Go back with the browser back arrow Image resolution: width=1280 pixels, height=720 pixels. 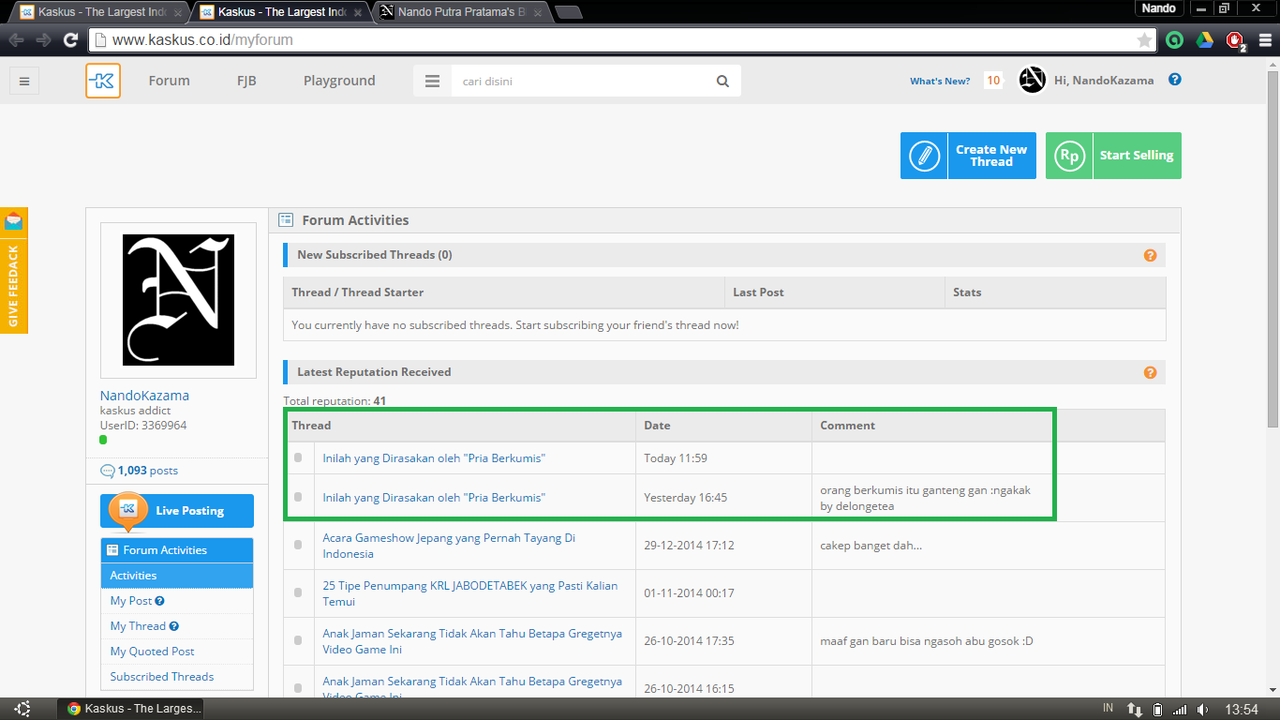tap(17, 40)
